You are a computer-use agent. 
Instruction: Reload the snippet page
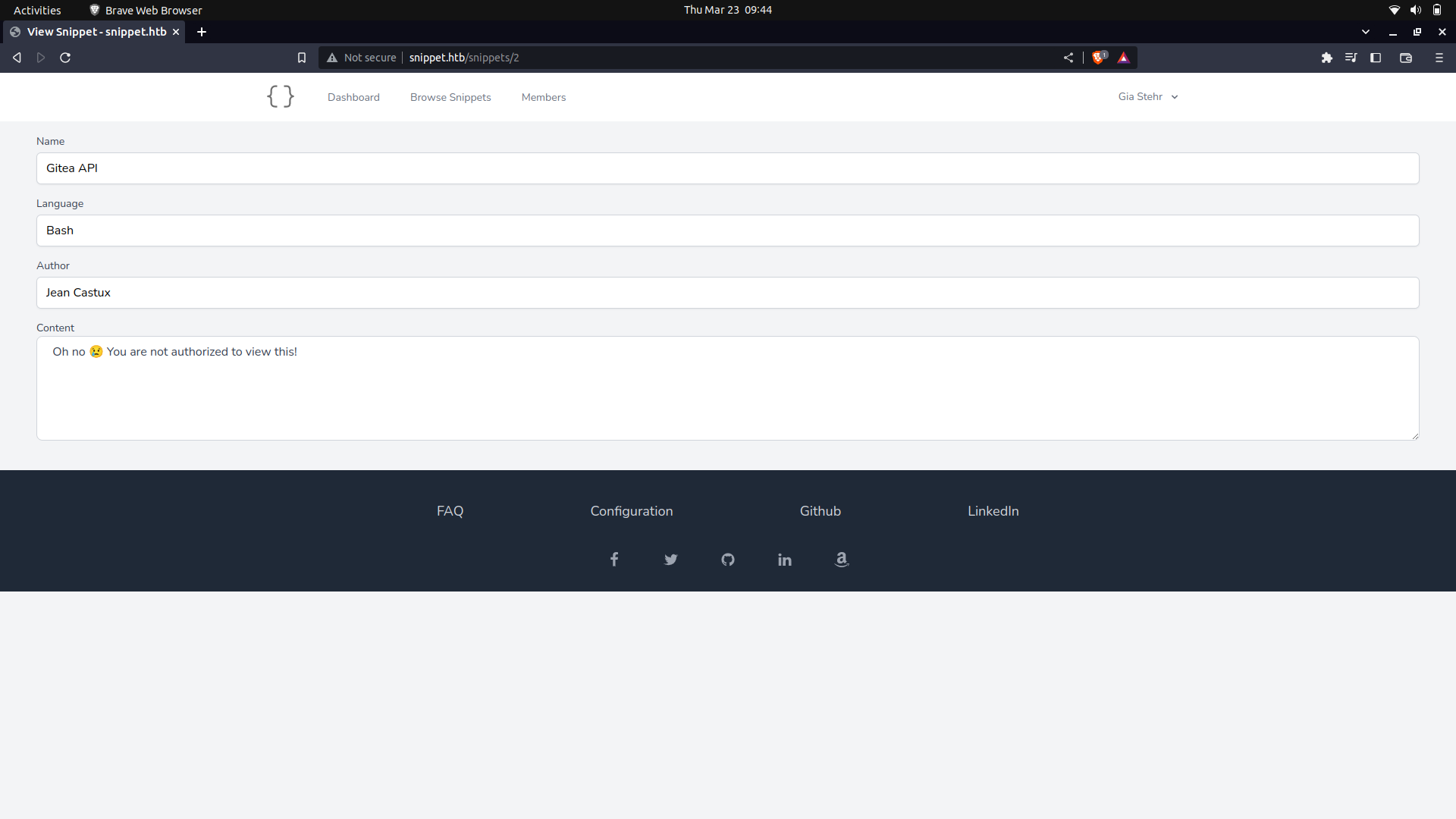pos(65,57)
